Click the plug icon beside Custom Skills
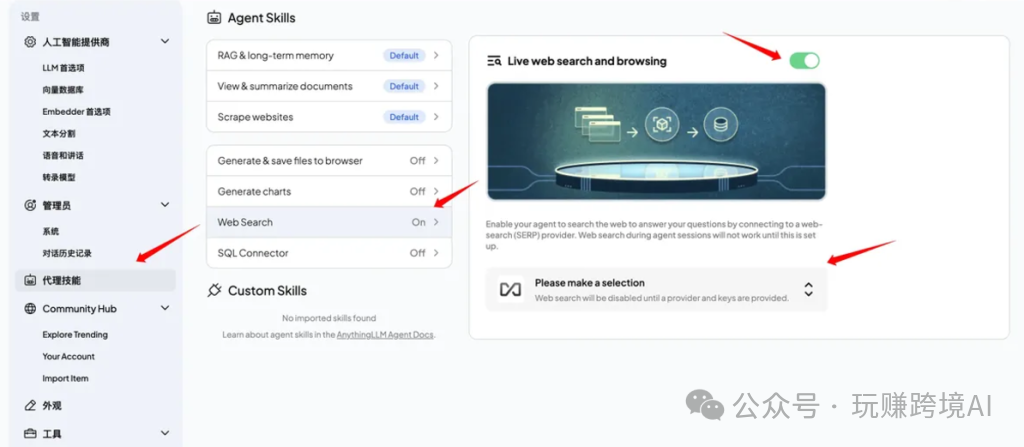 215,290
